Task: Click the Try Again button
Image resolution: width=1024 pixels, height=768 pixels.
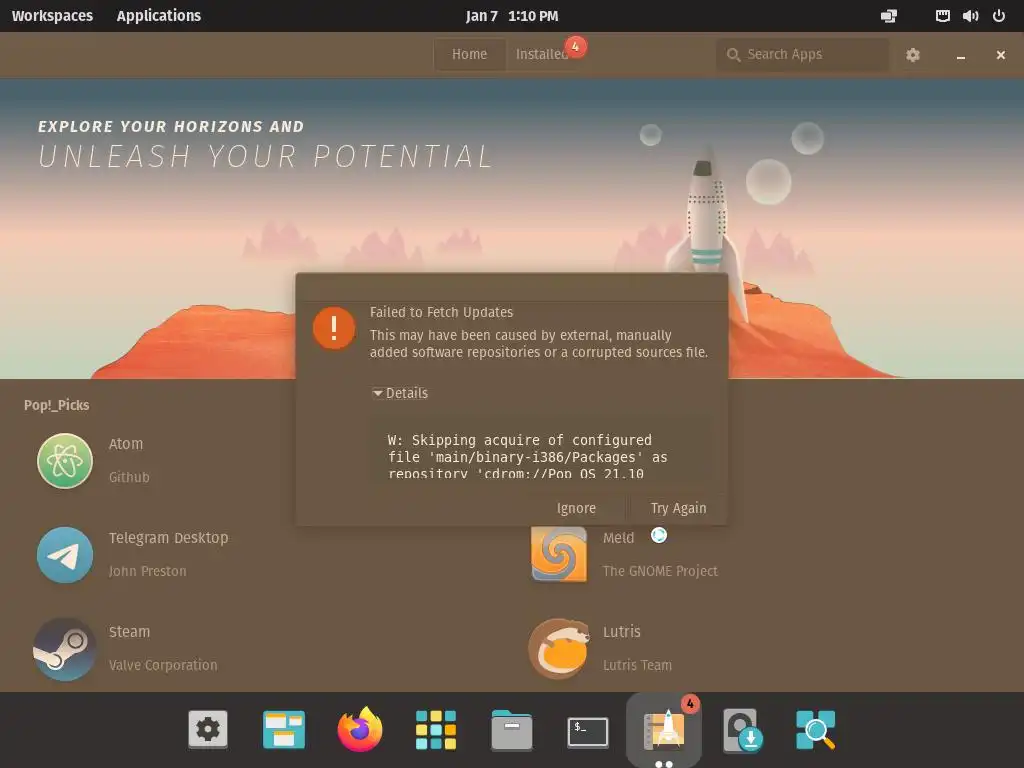Action: (678, 508)
